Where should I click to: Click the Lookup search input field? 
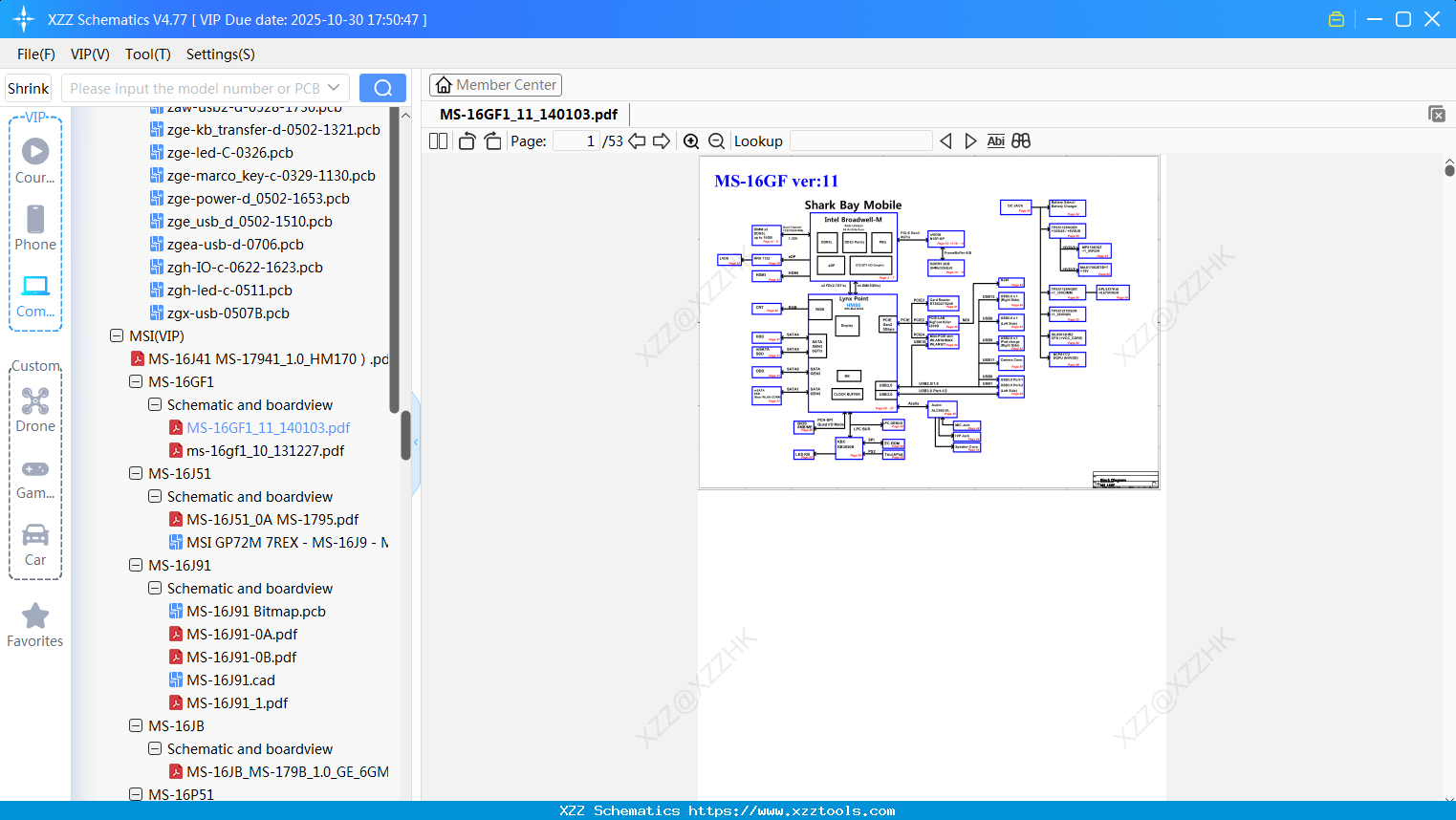coord(861,141)
